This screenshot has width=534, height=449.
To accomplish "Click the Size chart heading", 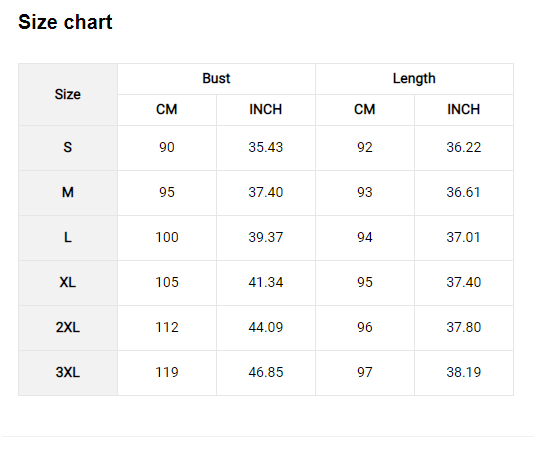I will pyautogui.click(x=65, y=22).
